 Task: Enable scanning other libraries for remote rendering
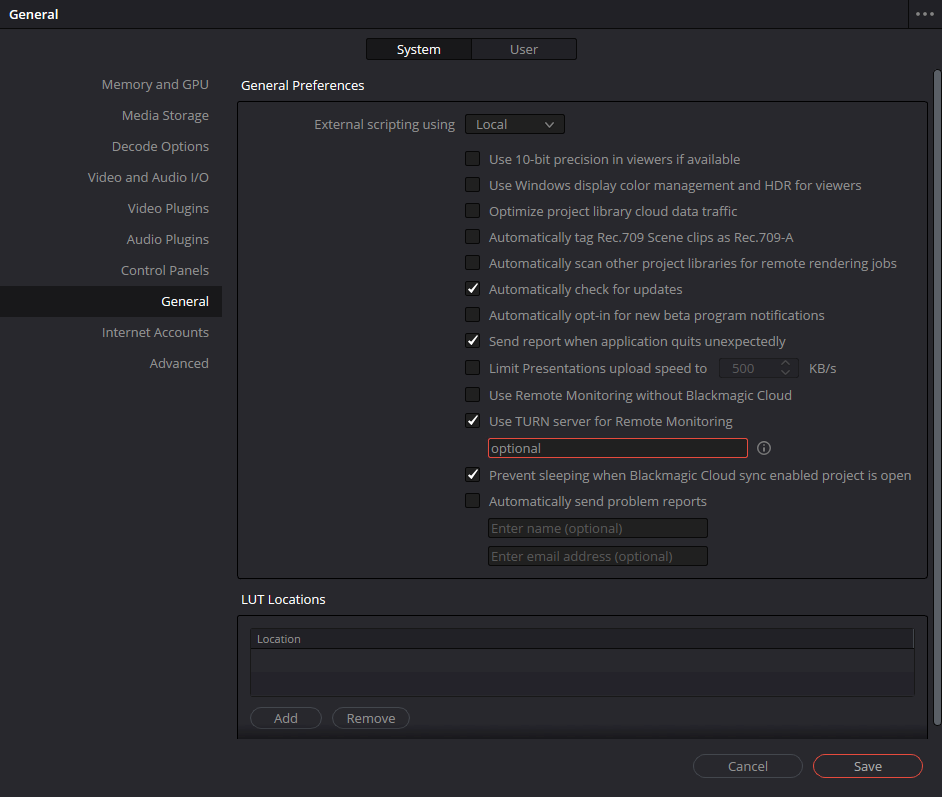pos(473,262)
